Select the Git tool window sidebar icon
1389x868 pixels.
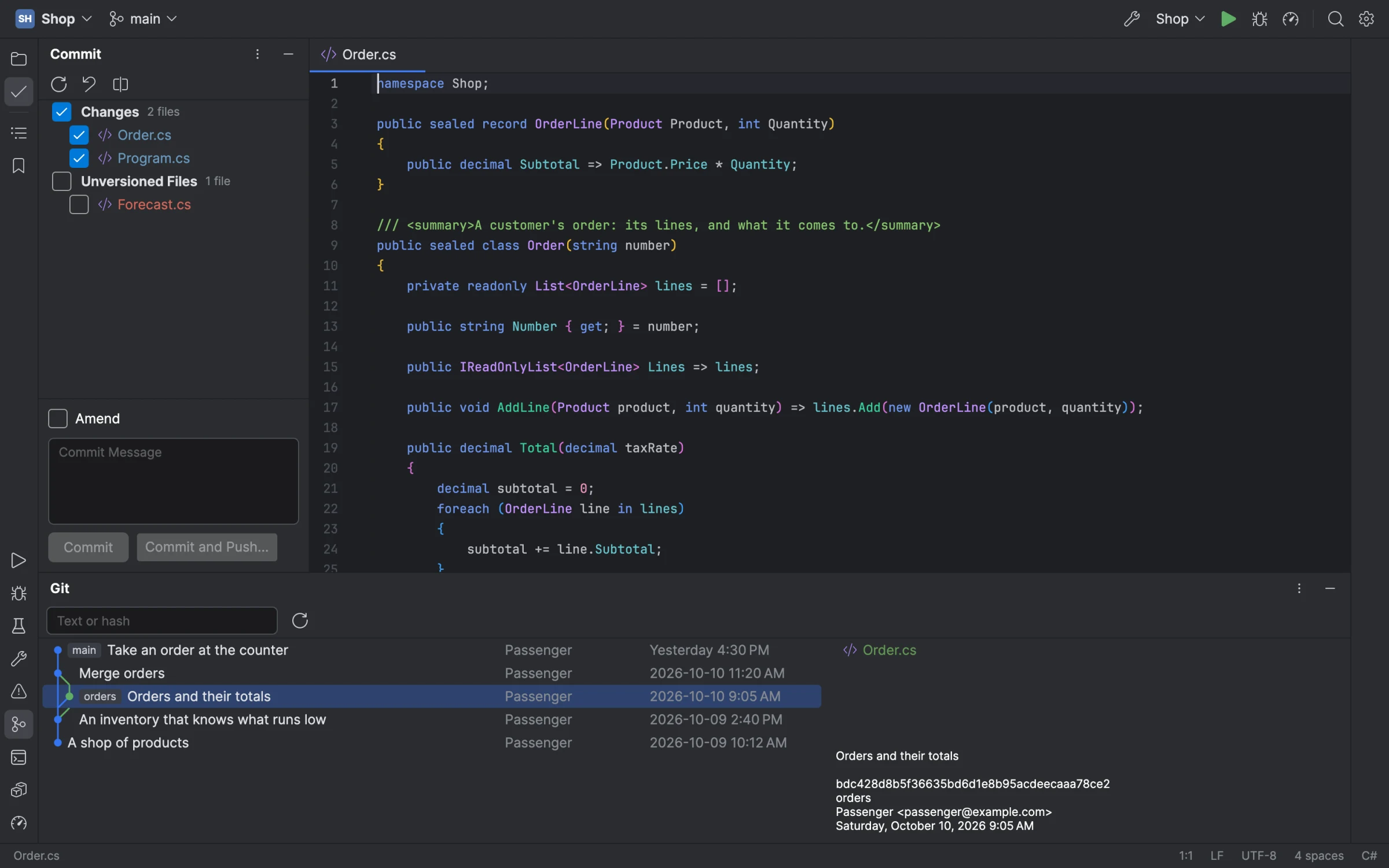tap(19, 724)
